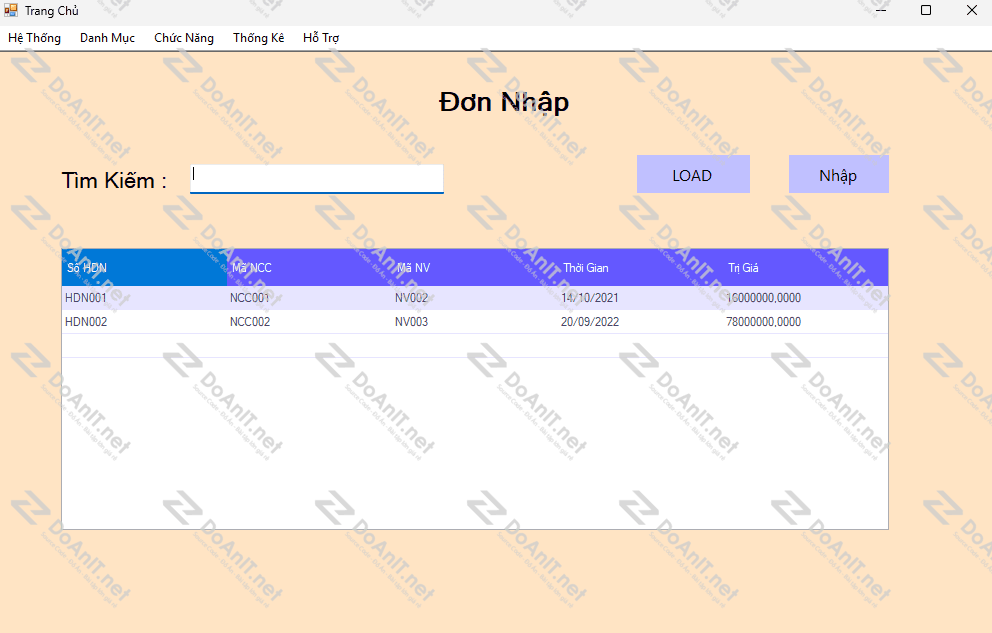Click the Nhập button
Screen dimensions: 992x633
coord(838,175)
